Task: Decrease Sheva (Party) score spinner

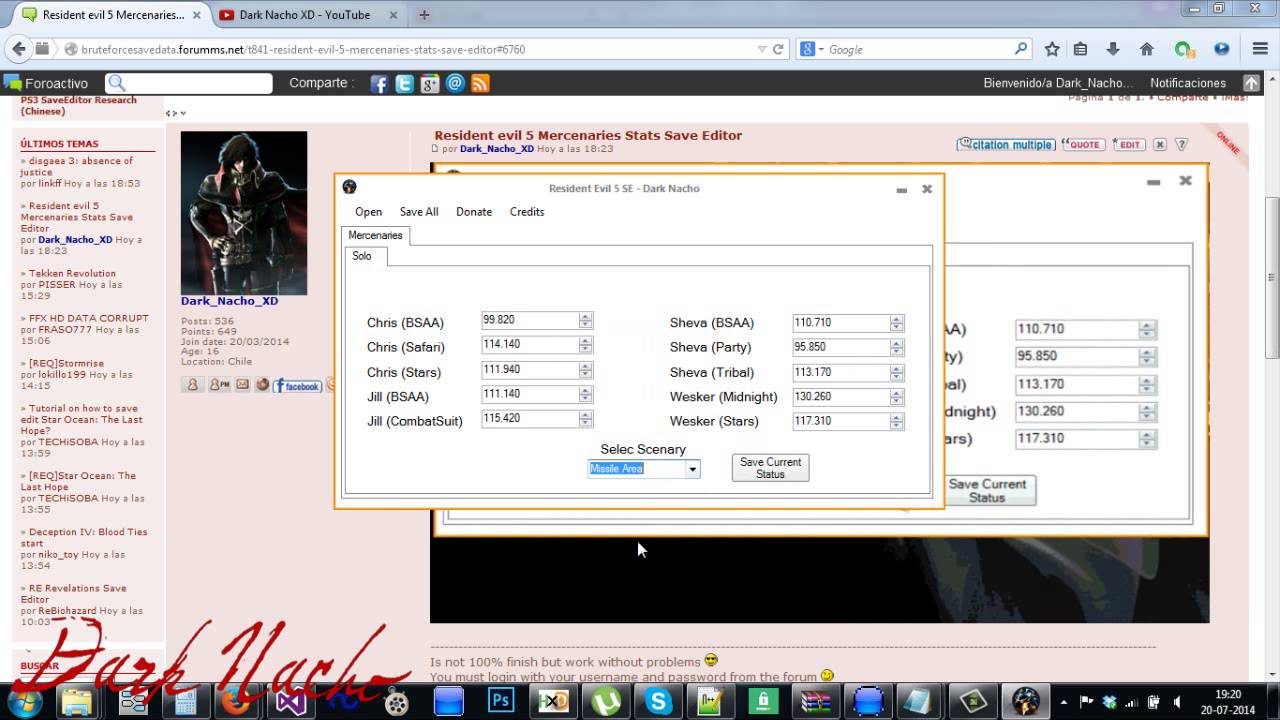Action: point(896,352)
